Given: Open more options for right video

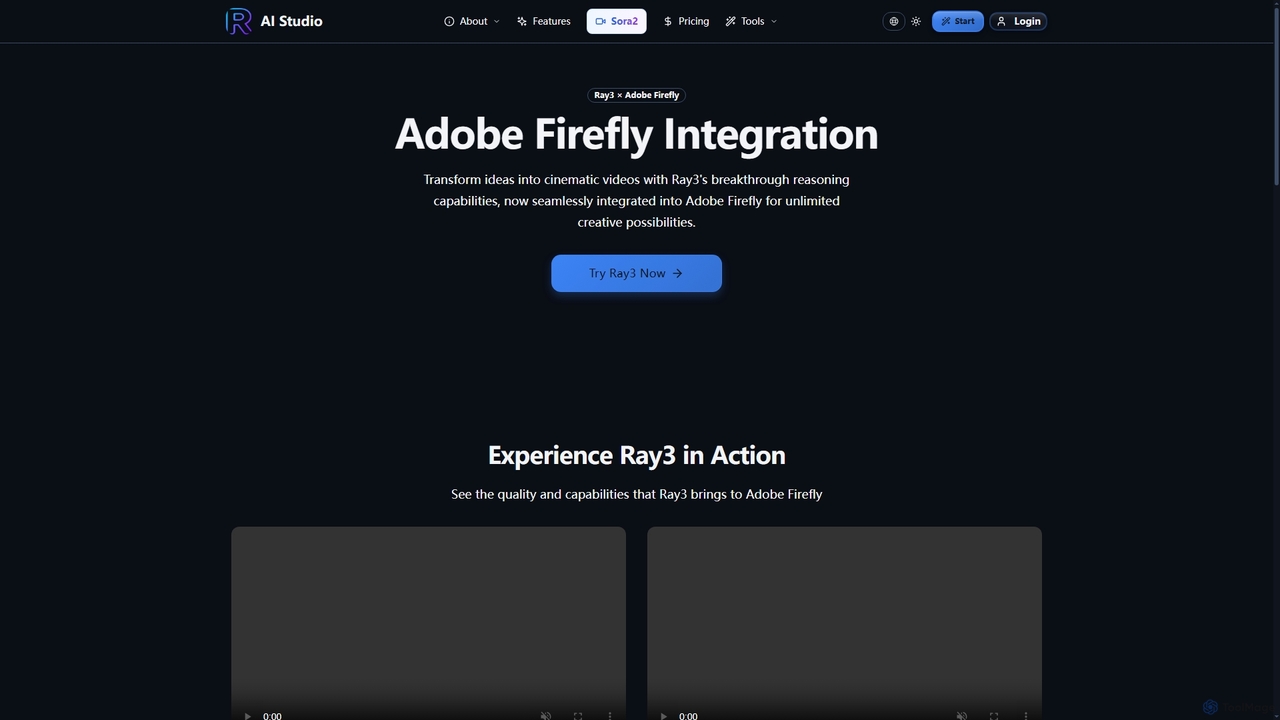Looking at the screenshot, I should coord(1026,715).
